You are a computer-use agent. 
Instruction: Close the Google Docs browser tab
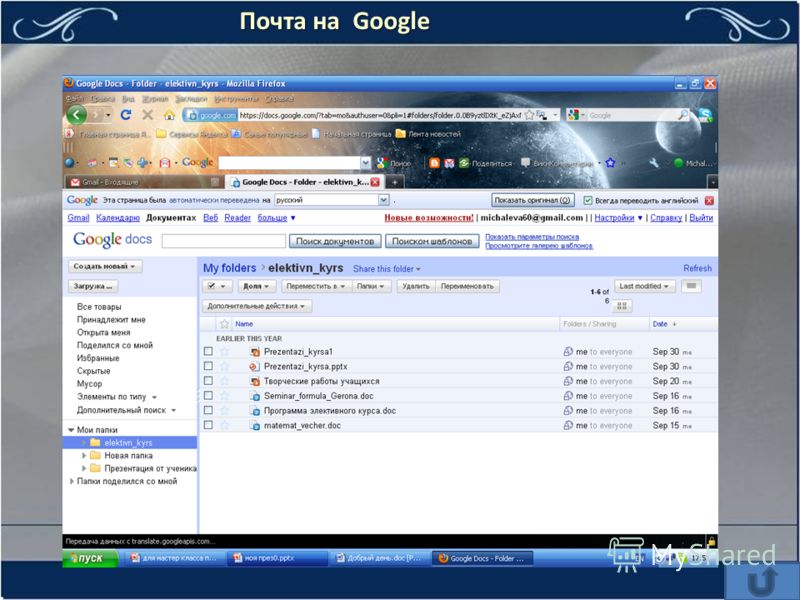click(x=375, y=182)
